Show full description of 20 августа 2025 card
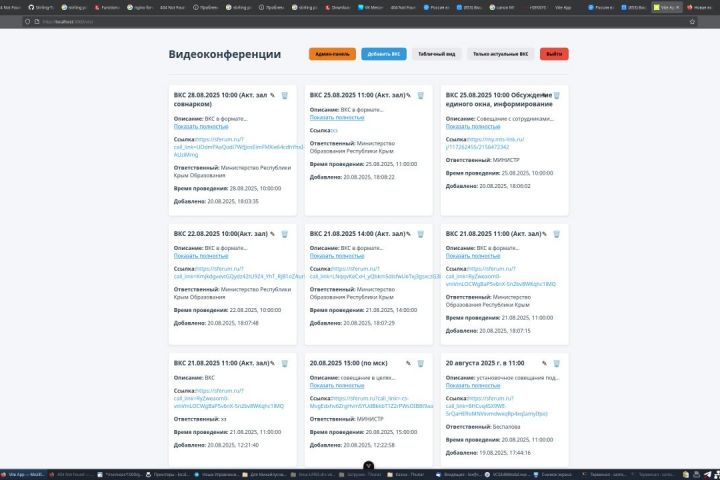The height and width of the screenshot is (480, 720). tap(473, 386)
